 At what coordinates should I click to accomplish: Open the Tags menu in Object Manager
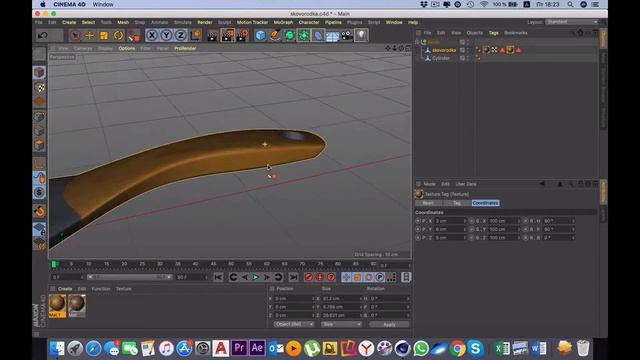[x=493, y=33]
